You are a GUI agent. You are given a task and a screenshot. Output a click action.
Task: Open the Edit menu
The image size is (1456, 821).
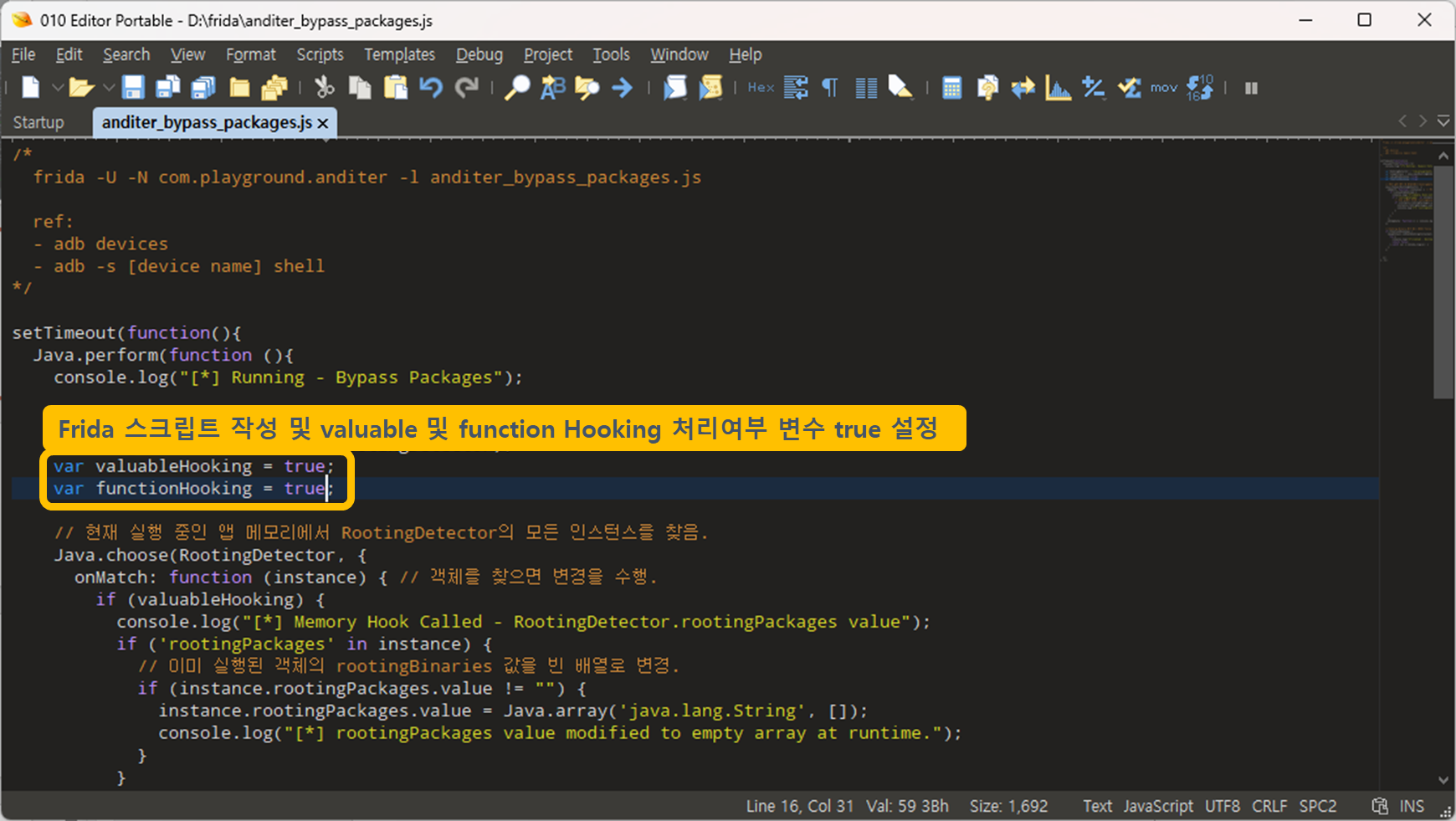tap(69, 54)
